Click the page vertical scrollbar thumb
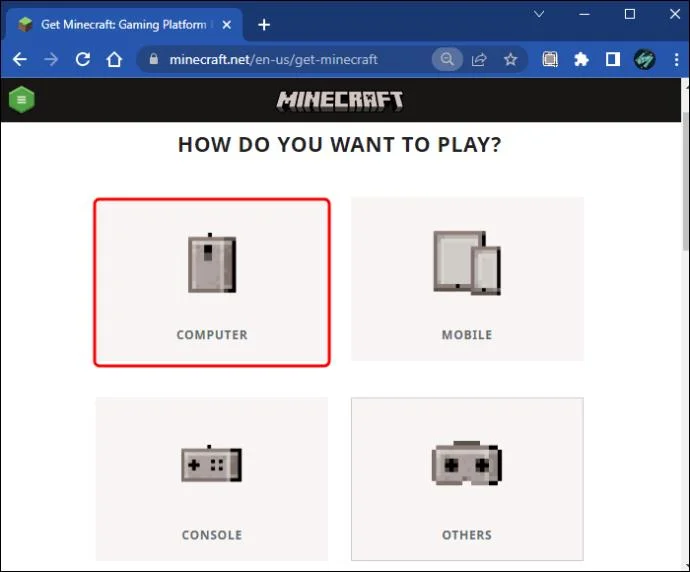 (685, 182)
